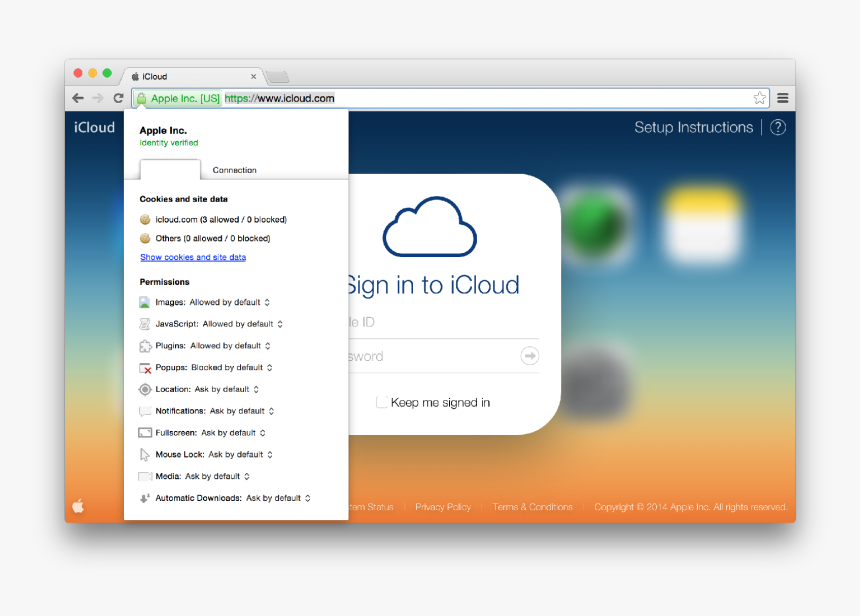
Task: Switch to the Connection tab
Action: tap(234, 170)
